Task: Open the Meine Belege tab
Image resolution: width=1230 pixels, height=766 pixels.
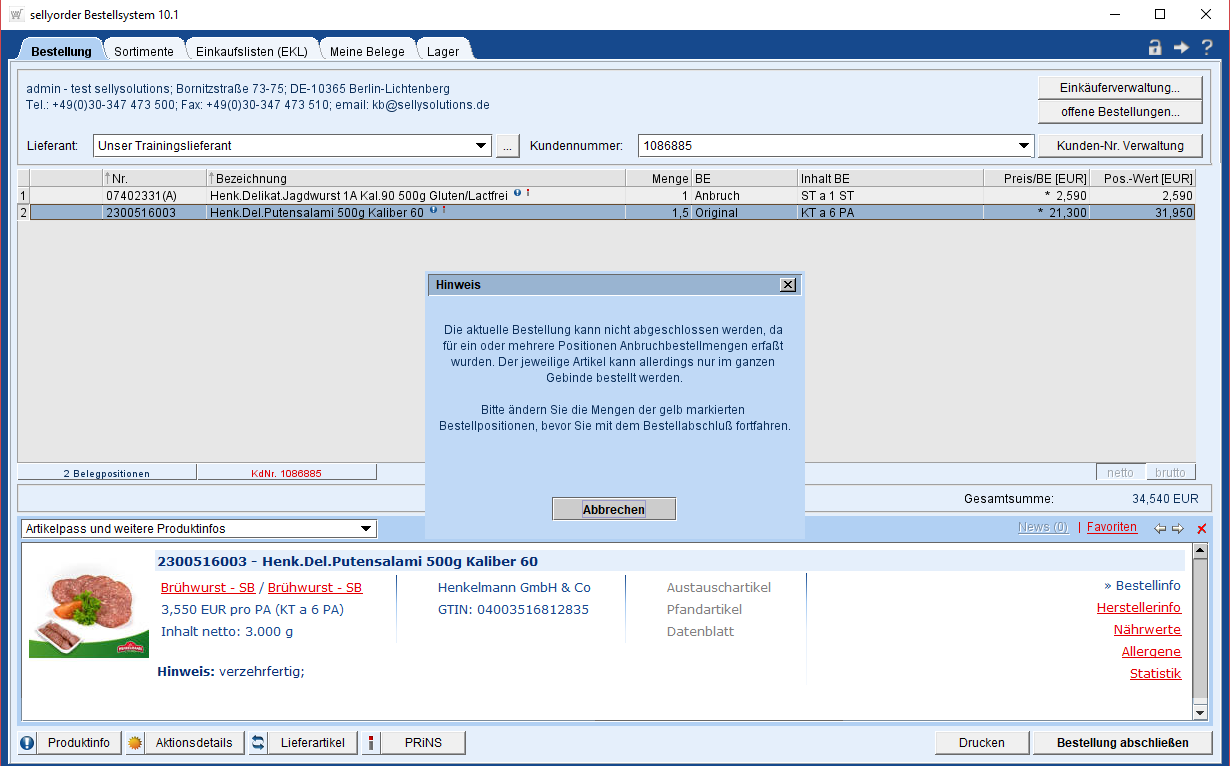Action: coord(367,51)
